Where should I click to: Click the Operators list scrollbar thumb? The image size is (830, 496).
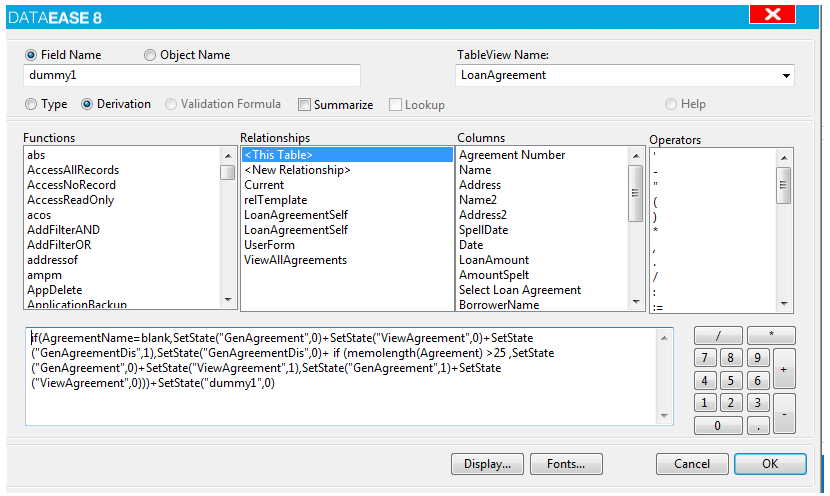(783, 185)
